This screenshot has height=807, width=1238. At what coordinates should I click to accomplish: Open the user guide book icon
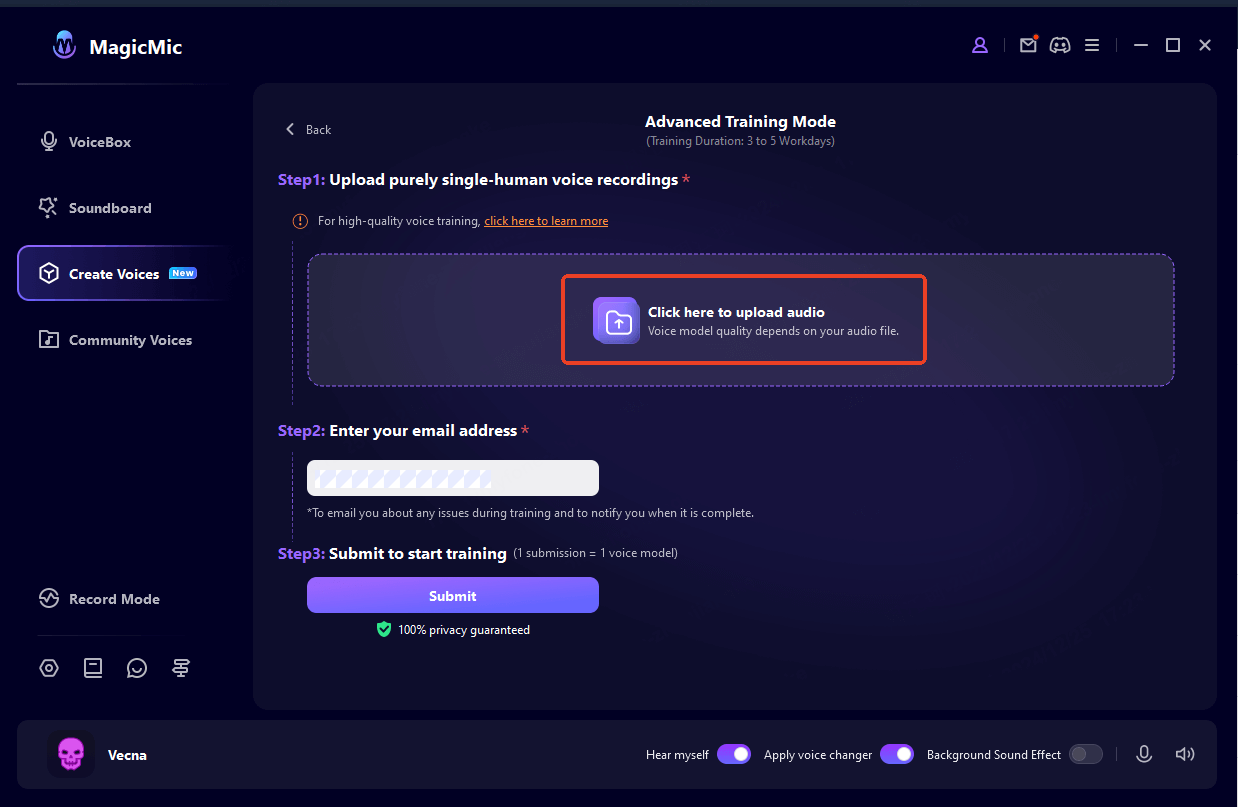point(93,668)
